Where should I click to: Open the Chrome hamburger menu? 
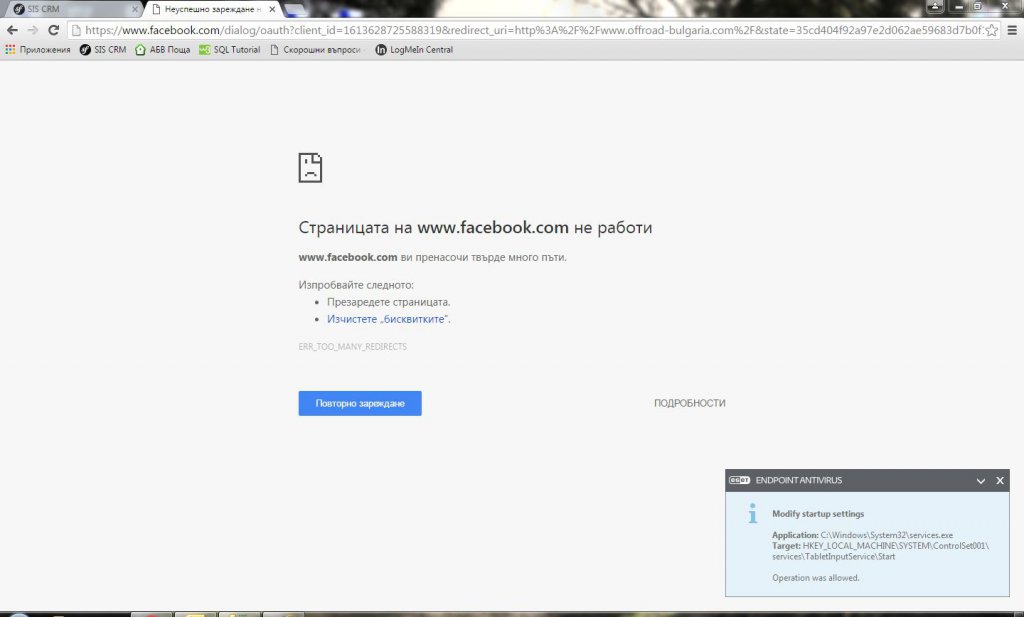[x=1012, y=30]
